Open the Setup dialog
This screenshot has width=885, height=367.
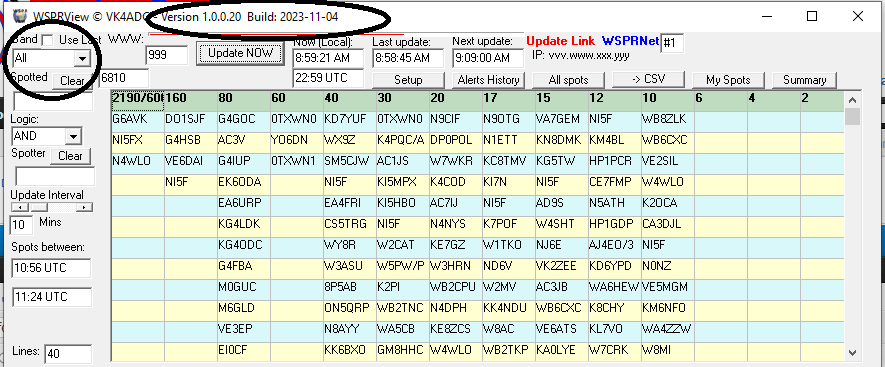408,80
